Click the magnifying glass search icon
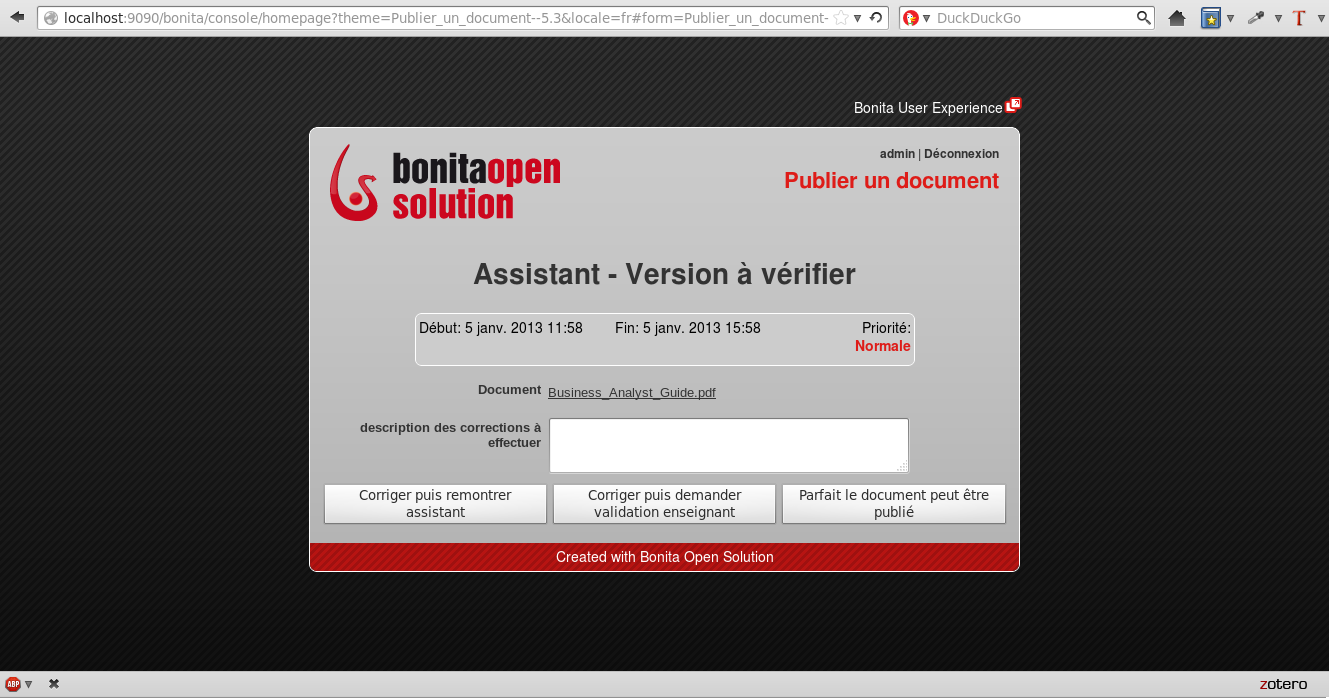 pos(1143,18)
